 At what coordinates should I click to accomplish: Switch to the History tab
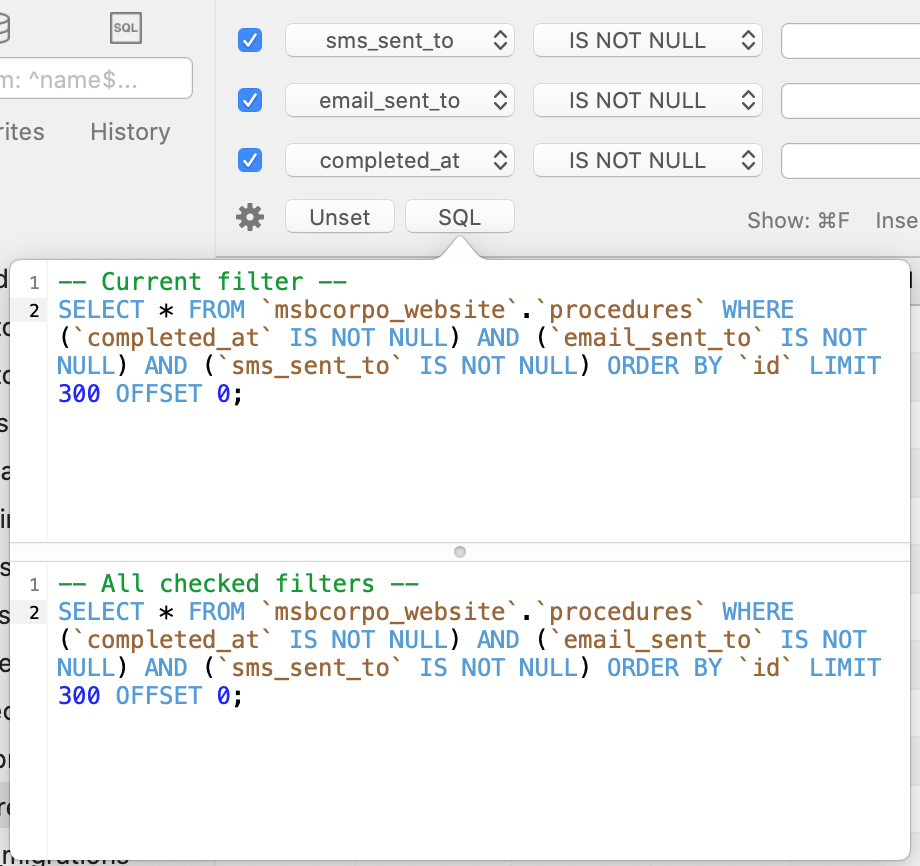129,131
